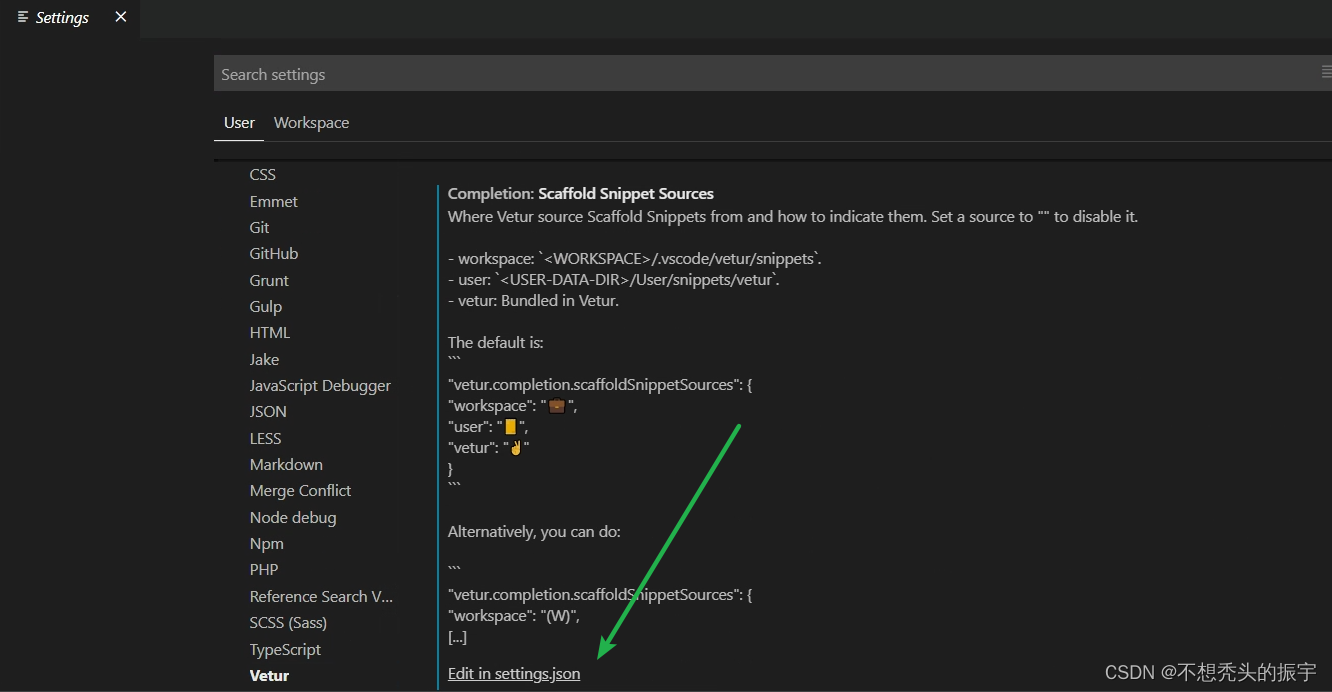Screen dimensions: 1332x692
Task: Select PHP in settings tree
Action: point(264,570)
